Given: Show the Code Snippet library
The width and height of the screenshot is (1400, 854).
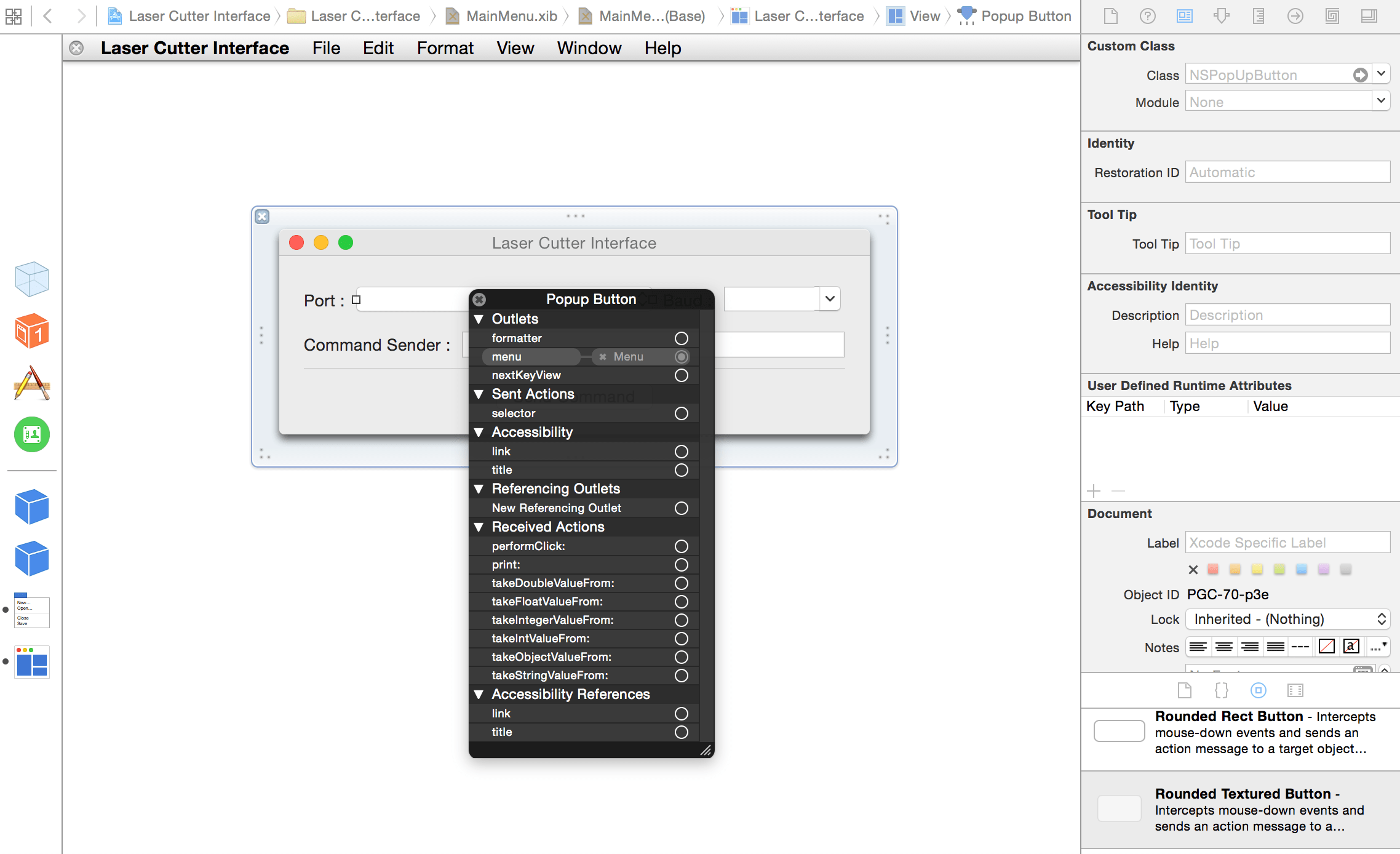Looking at the screenshot, I should click(x=1221, y=690).
